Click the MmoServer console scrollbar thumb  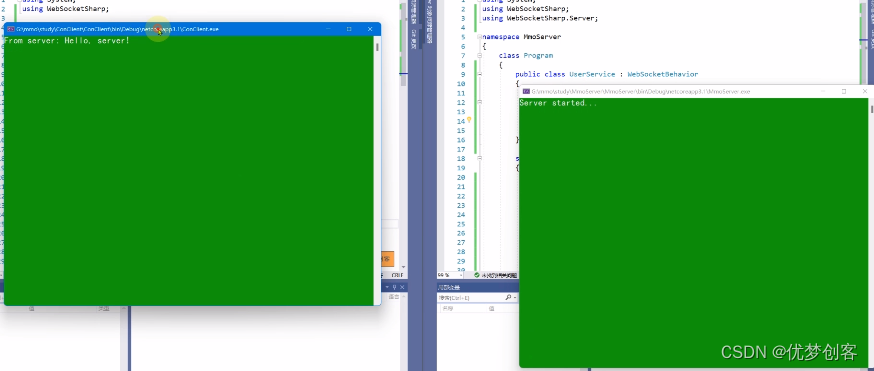(871, 108)
